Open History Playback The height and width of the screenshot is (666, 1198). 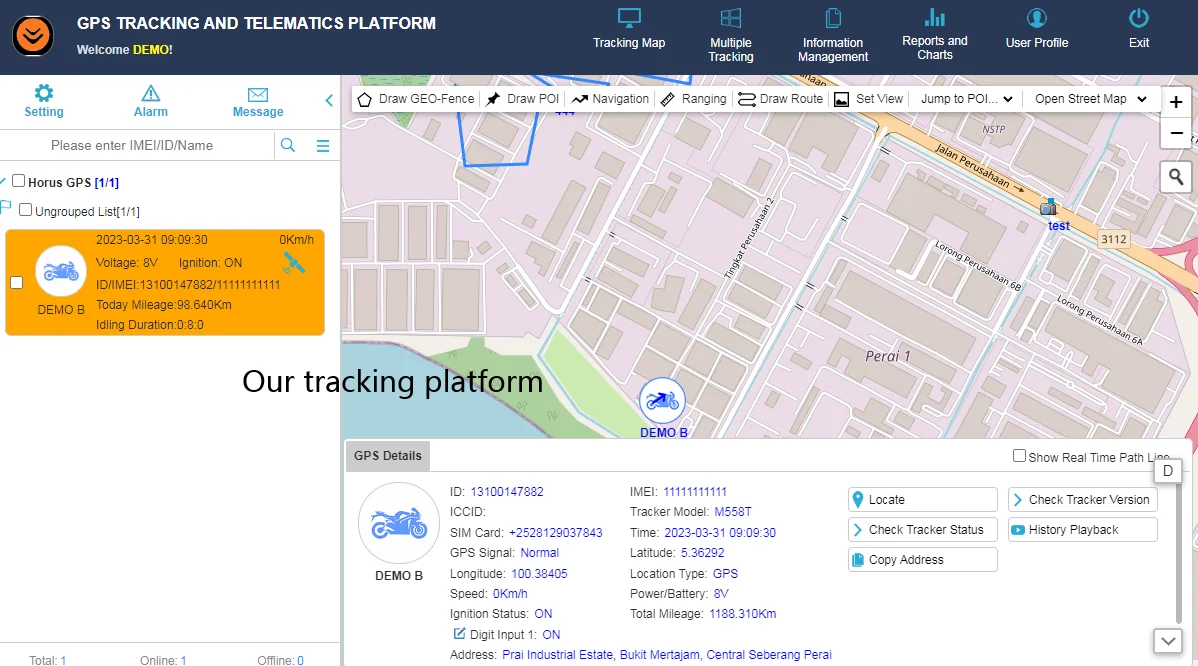pos(1081,529)
